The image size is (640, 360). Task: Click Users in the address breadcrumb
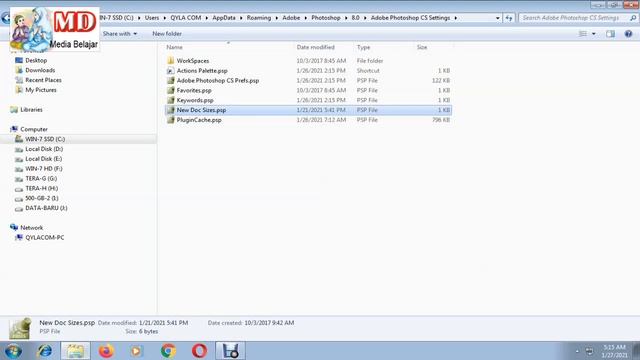[152, 18]
